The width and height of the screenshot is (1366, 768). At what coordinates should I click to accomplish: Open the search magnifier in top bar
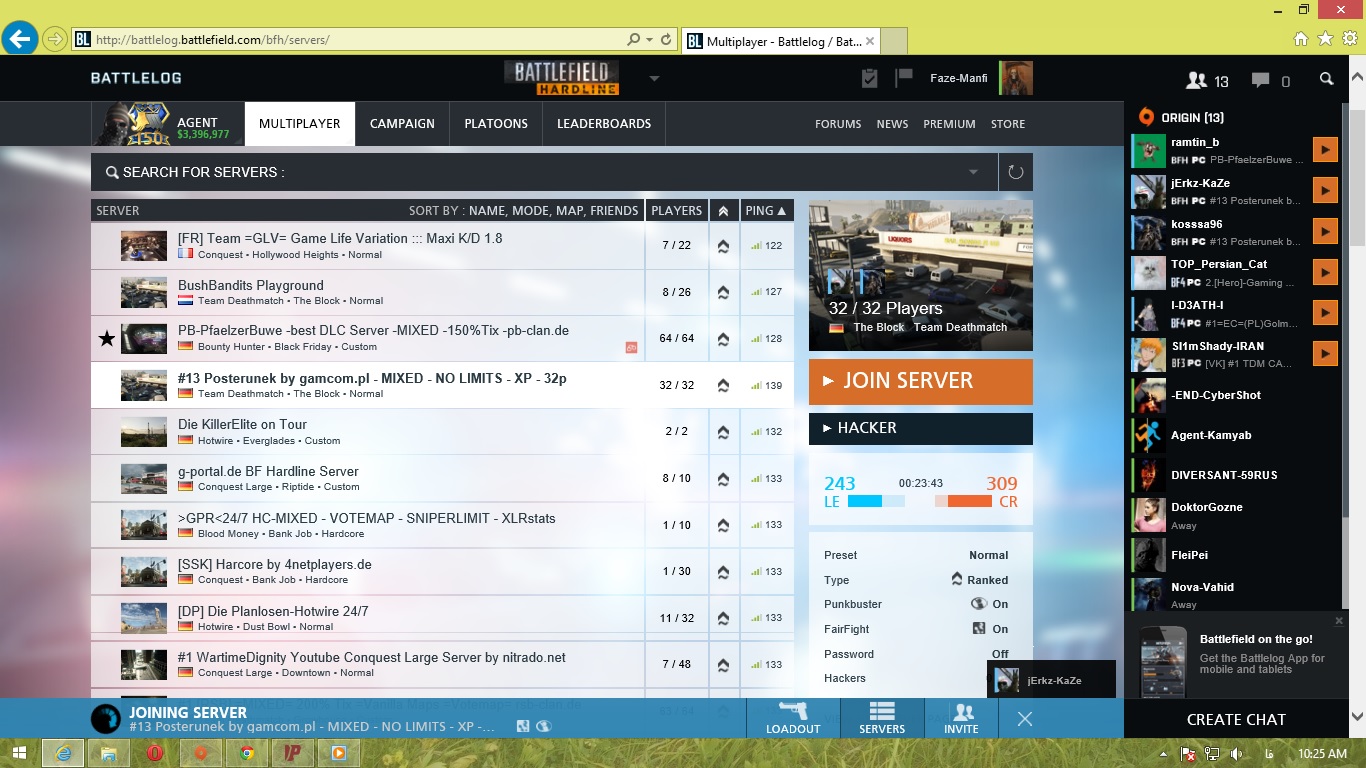[x=1326, y=80]
